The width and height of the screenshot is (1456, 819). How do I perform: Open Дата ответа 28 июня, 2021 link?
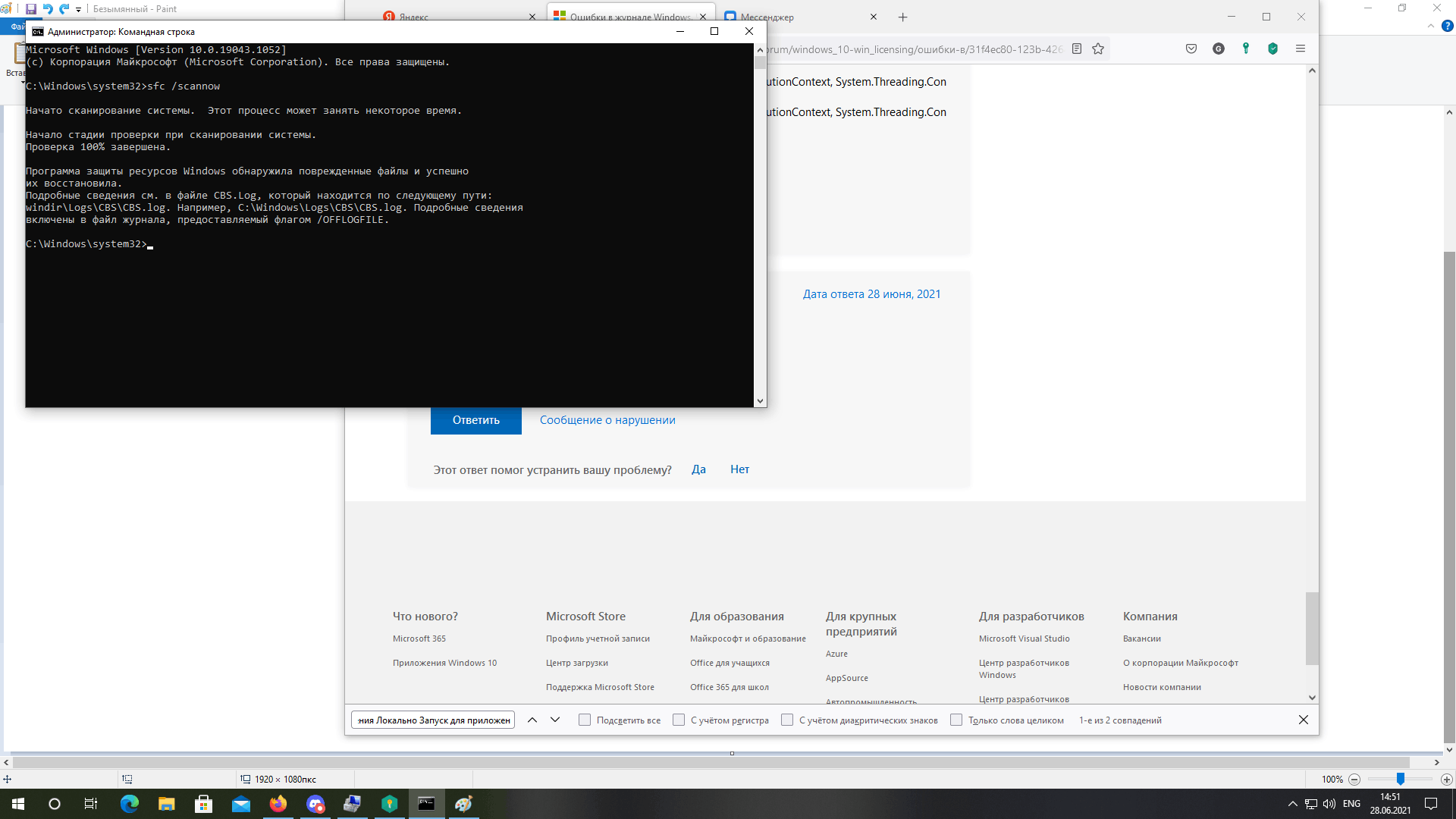tap(871, 294)
